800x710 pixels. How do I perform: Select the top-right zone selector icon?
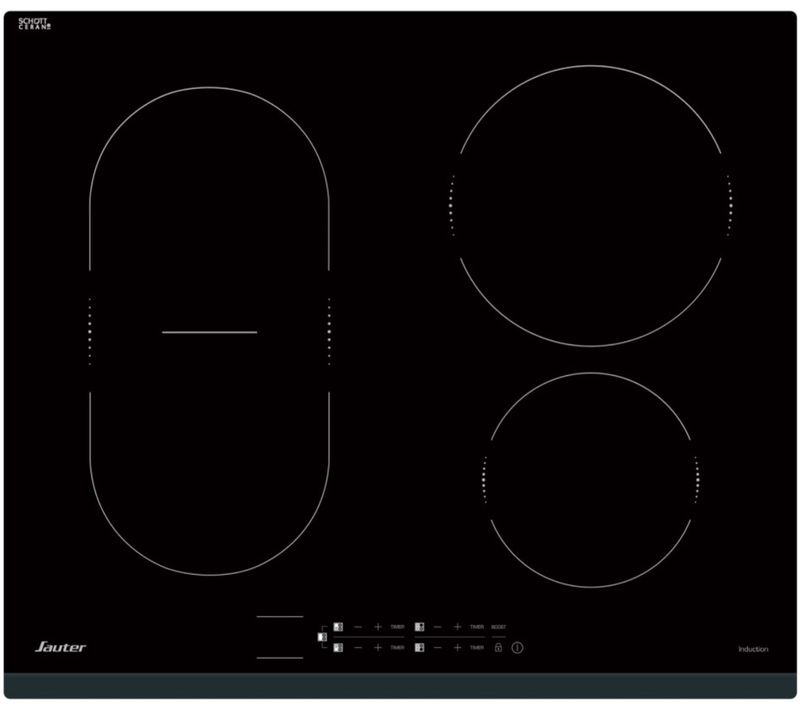(x=419, y=627)
